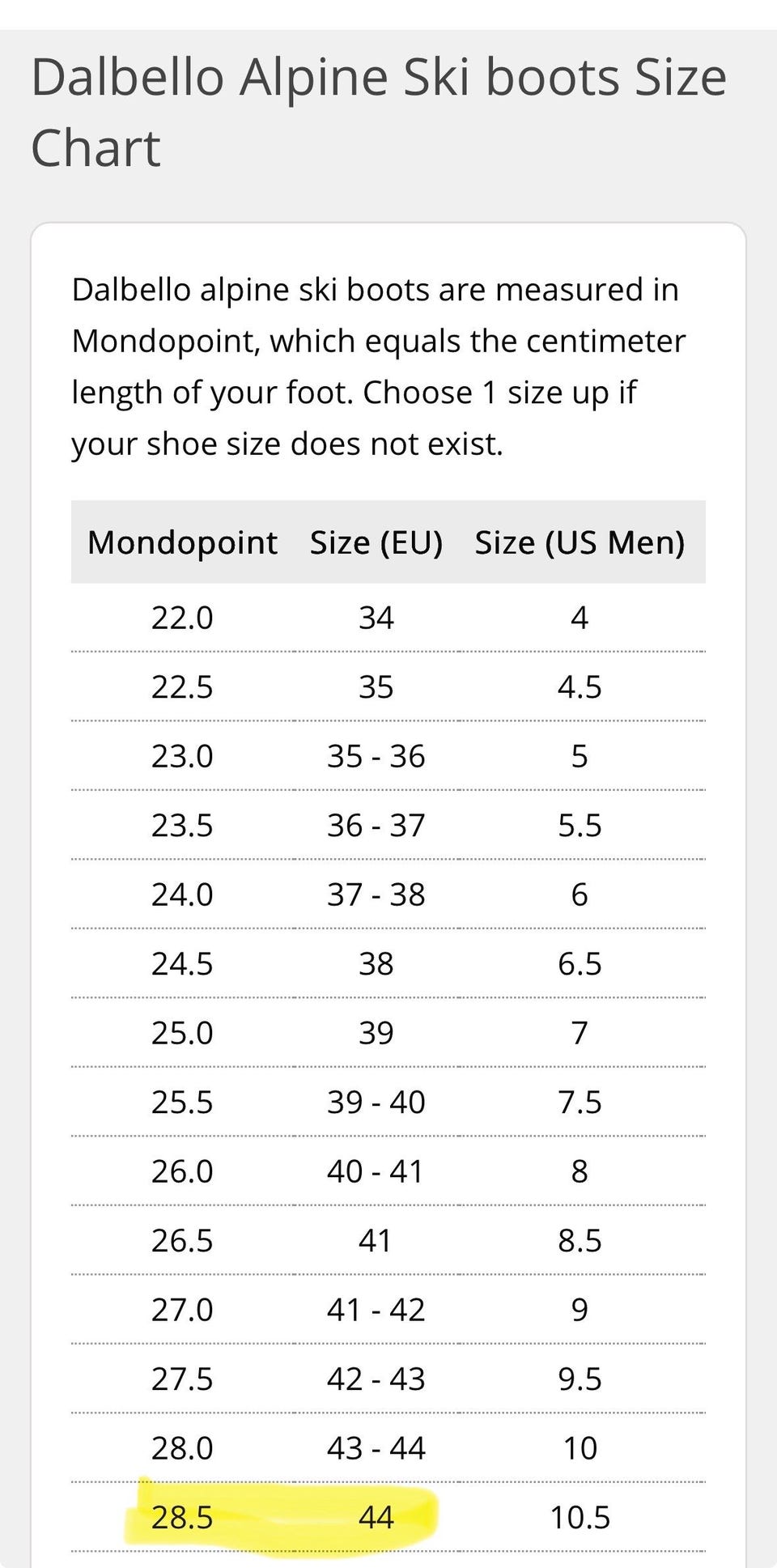The width and height of the screenshot is (777, 1568).
Task: Click the Size (EU) column header
Action: pyautogui.click(x=376, y=542)
